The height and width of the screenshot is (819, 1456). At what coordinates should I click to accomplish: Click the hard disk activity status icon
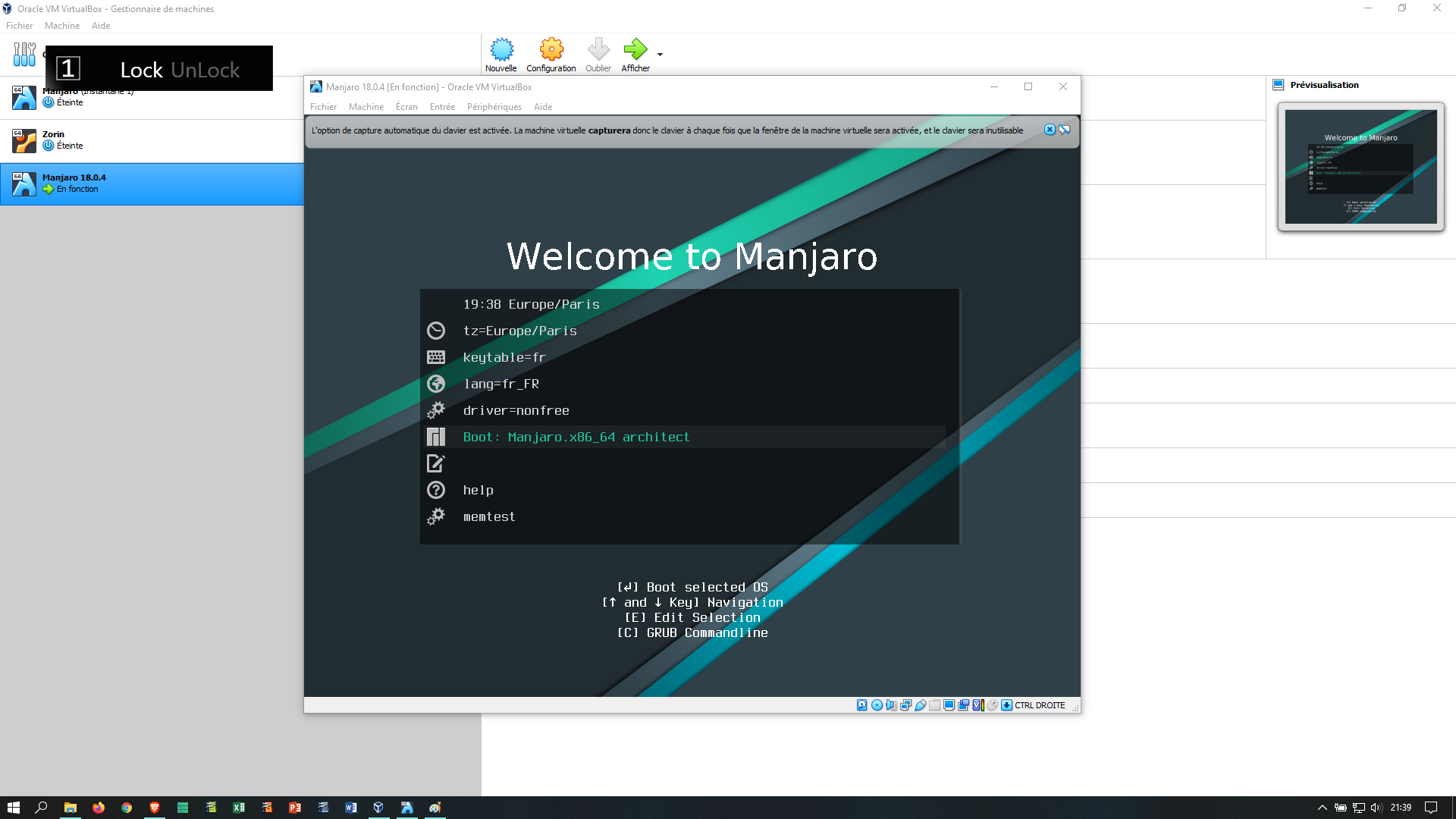(x=862, y=705)
